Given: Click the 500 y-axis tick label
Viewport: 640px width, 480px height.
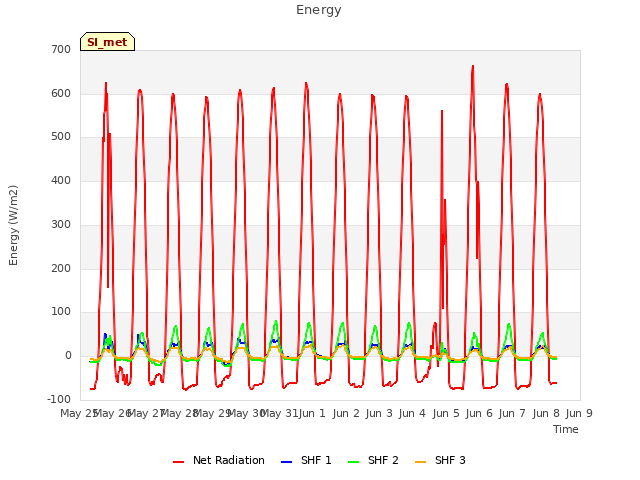Looking at the screenshot, I should [61, 137].
